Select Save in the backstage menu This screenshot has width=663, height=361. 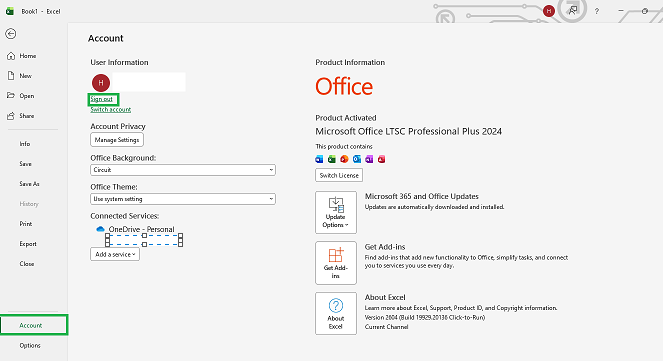point(25,164)
